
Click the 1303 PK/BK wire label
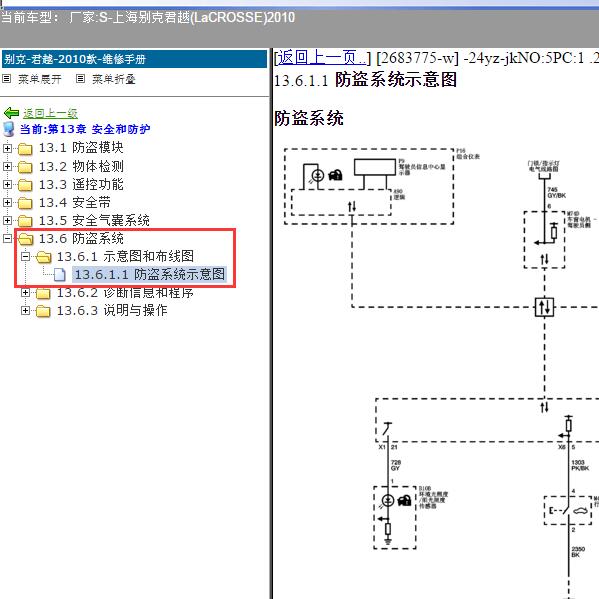(580, 465)
